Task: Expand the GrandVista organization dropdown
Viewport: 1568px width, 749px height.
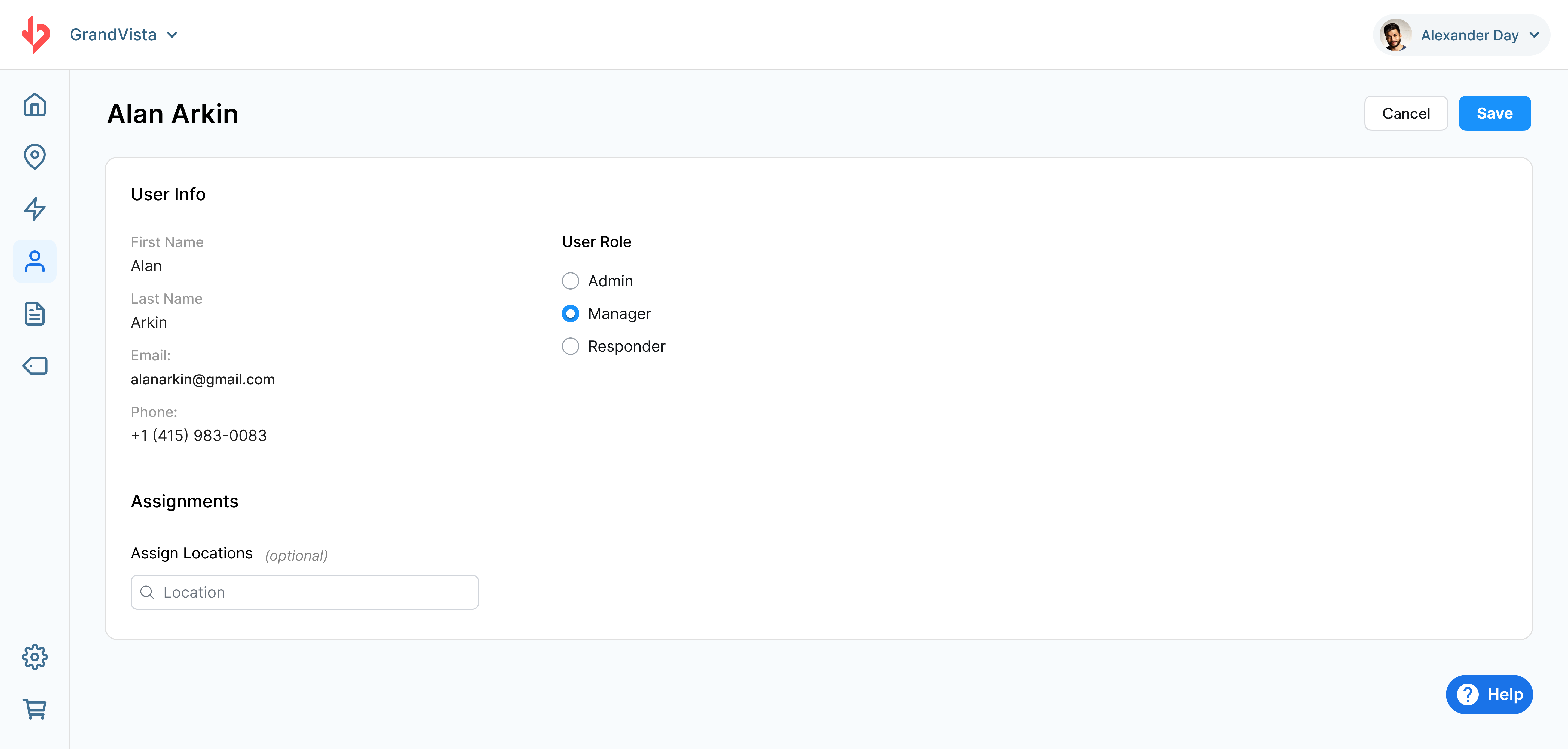Action: pyautogui.click(x=124, y=35)
